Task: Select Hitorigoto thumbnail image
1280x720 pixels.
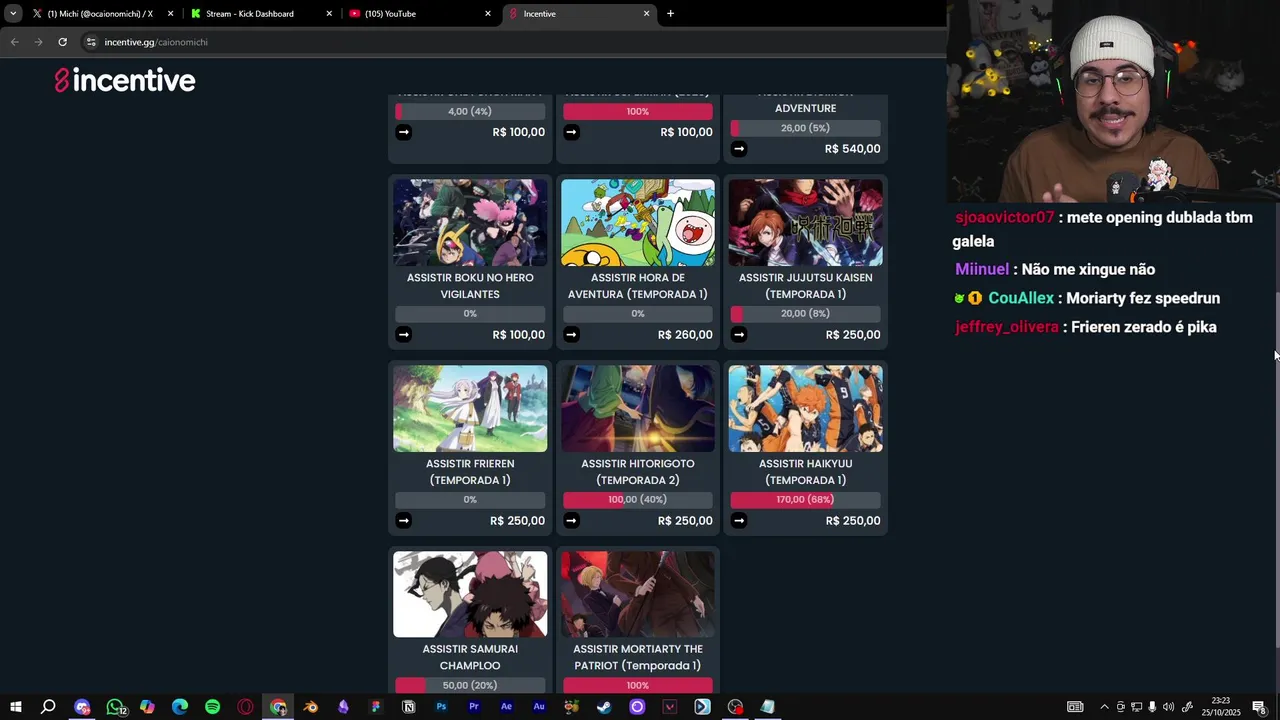Action: click(x=638, y=408)
